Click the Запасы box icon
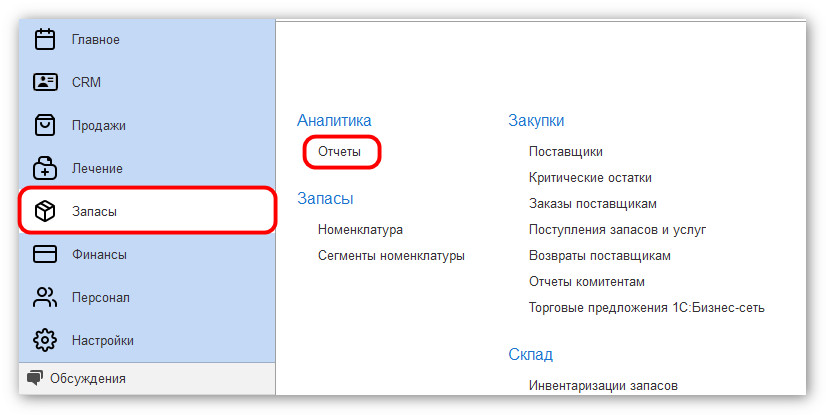This screenshot has width=826, height=415. (45, 211)
